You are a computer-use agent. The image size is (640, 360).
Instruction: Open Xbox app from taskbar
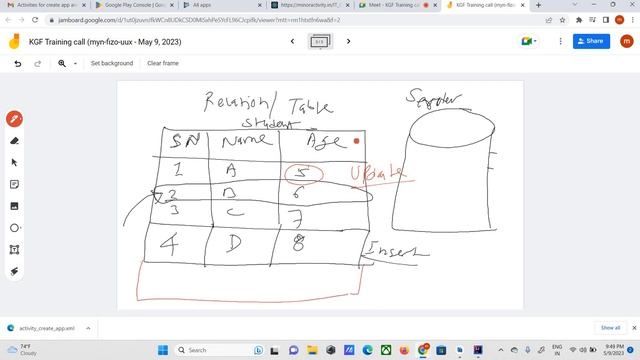[x=386, y=350]
